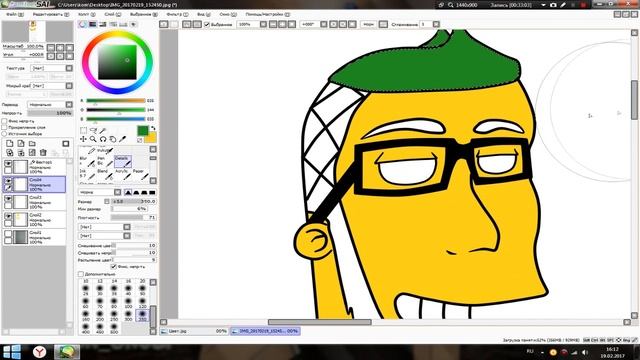The height and width of the screenshot is (360, 640).
Task: Select the rotate view tool
Action: 103,139
